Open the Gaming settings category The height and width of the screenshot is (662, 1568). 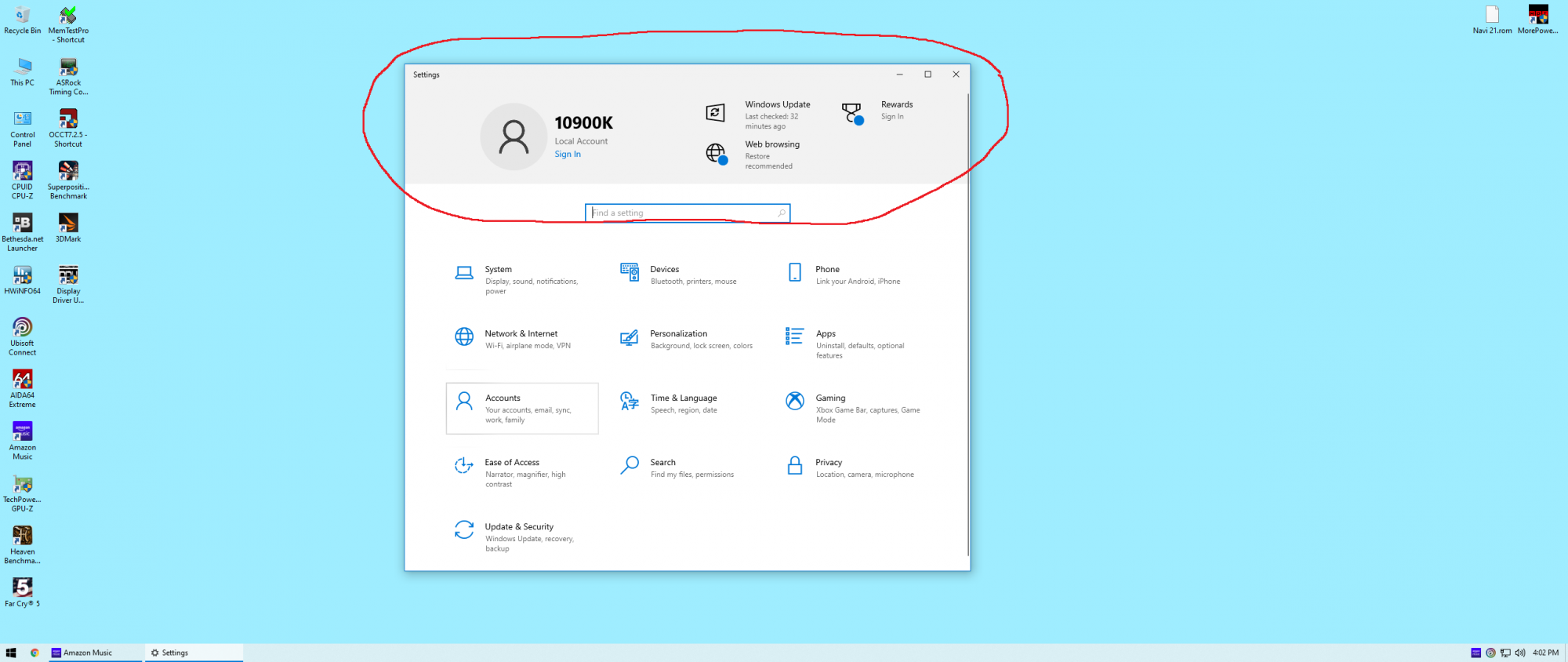852,408
